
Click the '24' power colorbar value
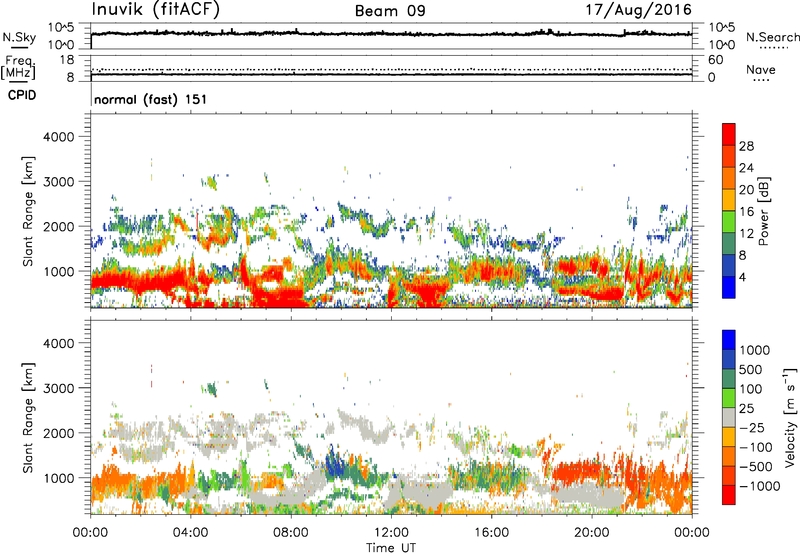tap(746, 168)
